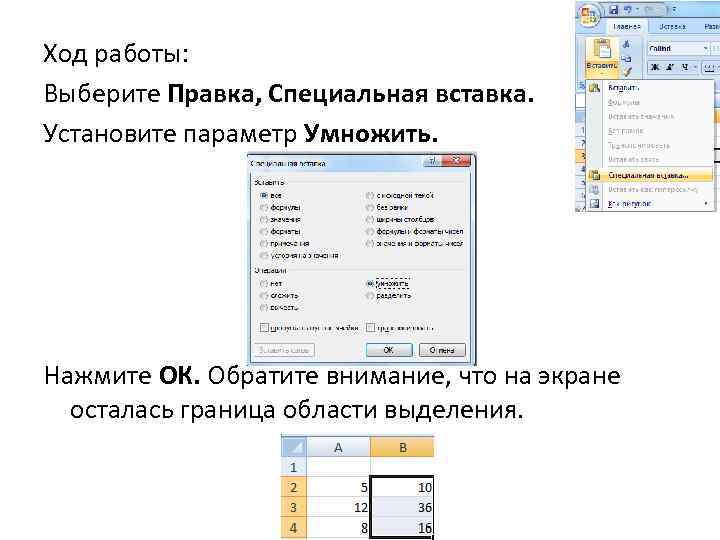Switch to the Вставка ribbon tab
720x540 pixels.
[672, 27]
